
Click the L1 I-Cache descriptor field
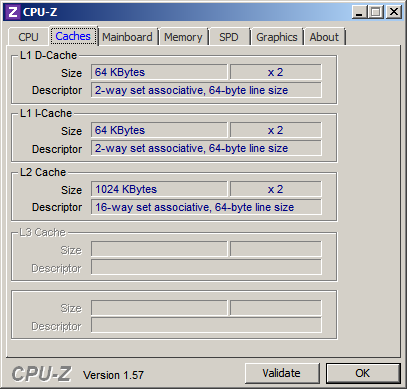coord(206,148)
